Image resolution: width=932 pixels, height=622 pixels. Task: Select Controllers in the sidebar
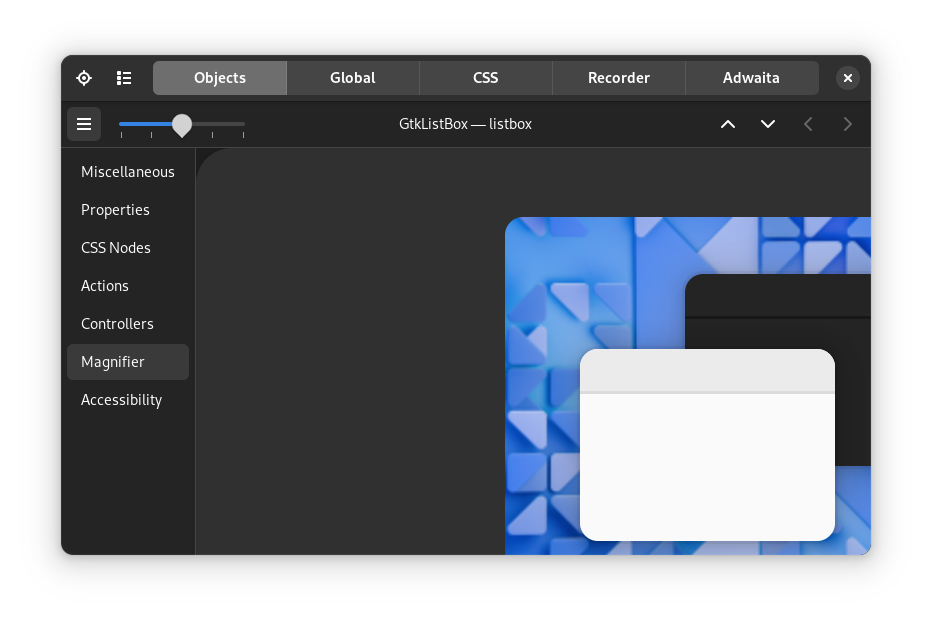click(117, 324)
